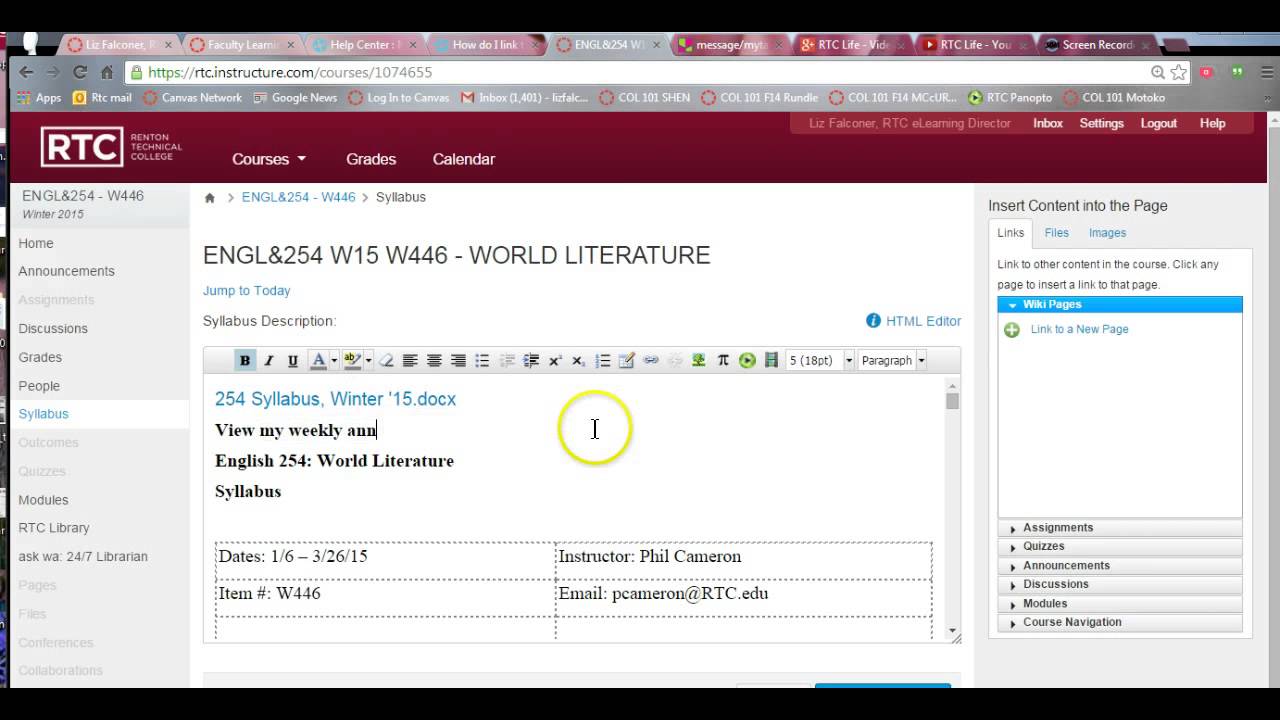Collapse the Wiki Pages section

(x=1120, y=304)
